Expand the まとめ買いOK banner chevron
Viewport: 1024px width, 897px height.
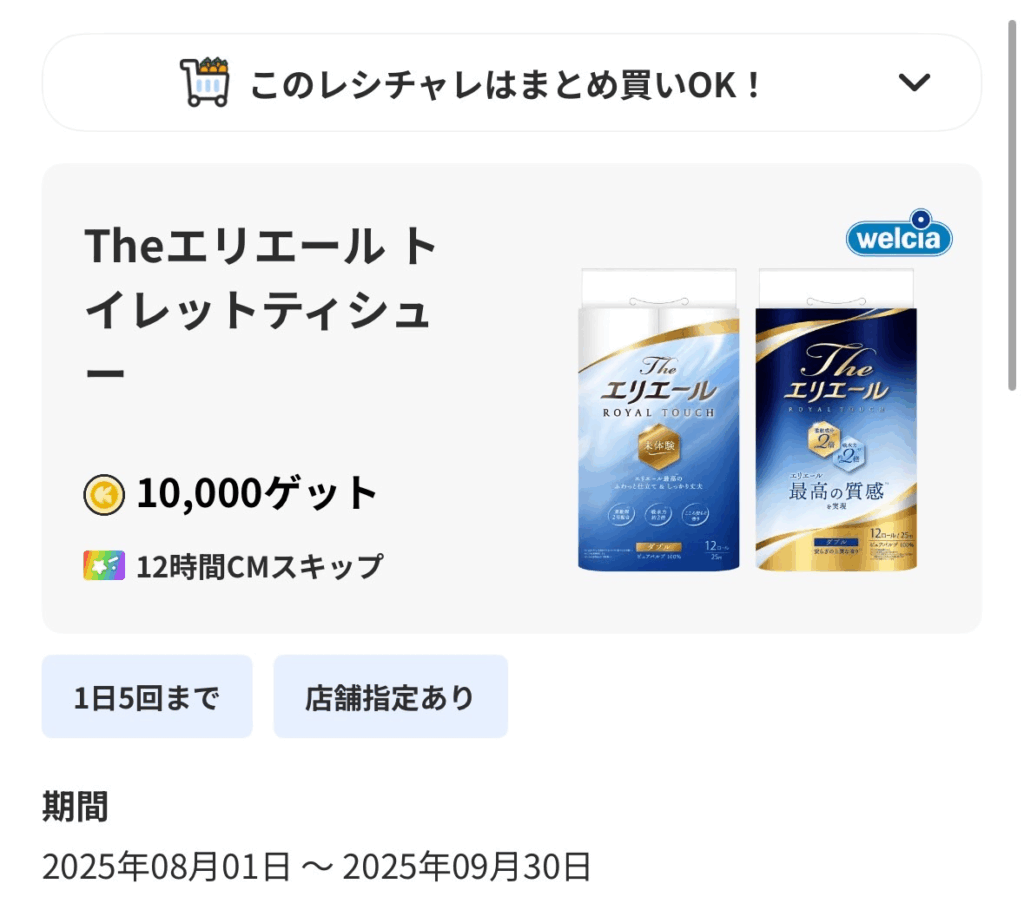(914, 83)
